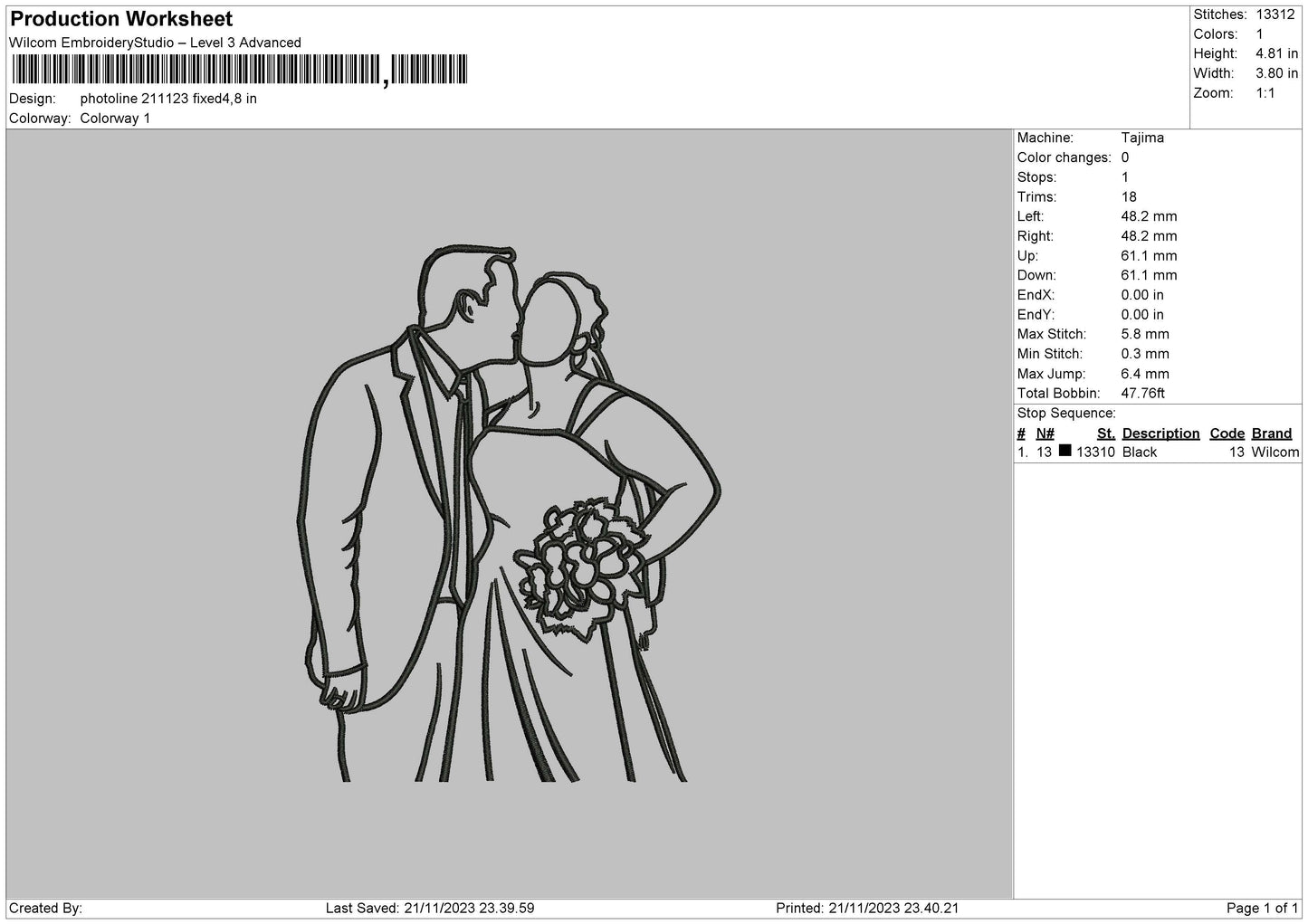Click the Colors count value
Viewport: 1308px width, 924px height.
pos(1259,34)
